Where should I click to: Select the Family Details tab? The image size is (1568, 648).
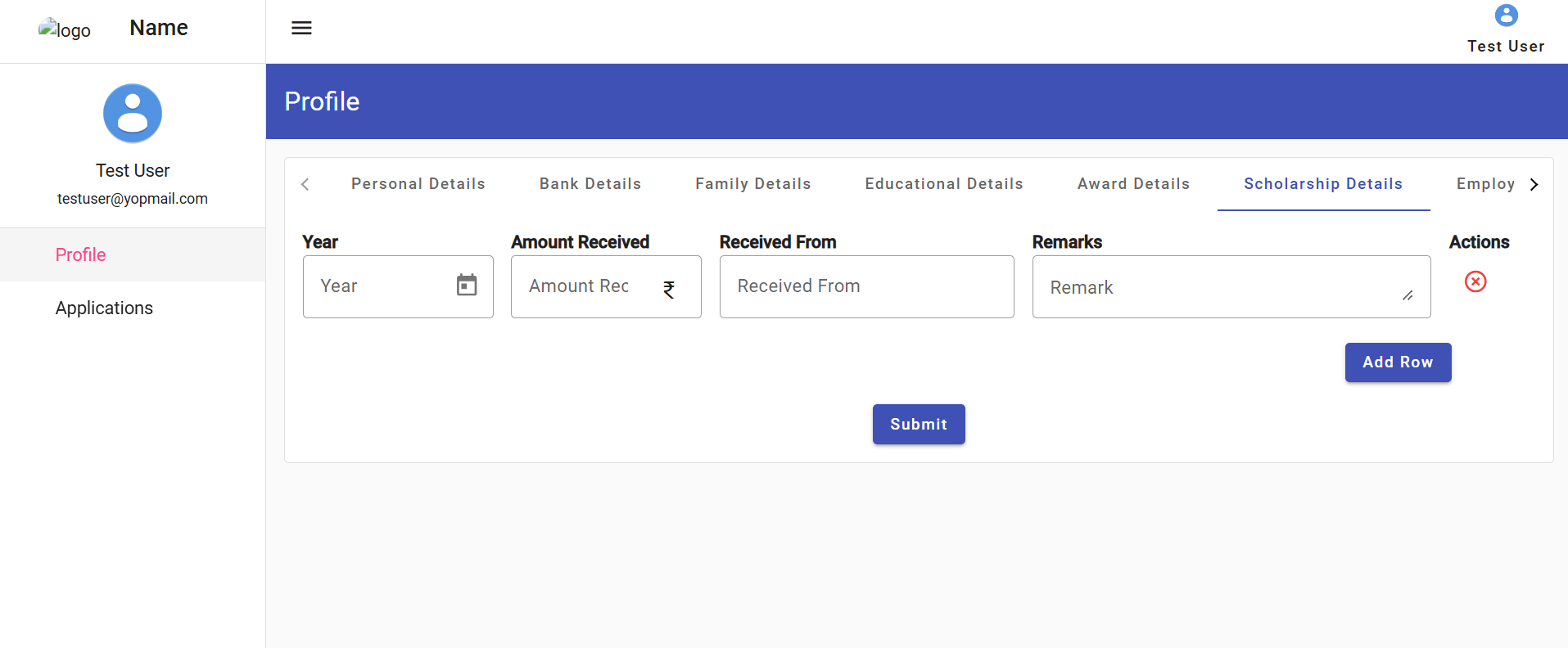tap(752, 184)
